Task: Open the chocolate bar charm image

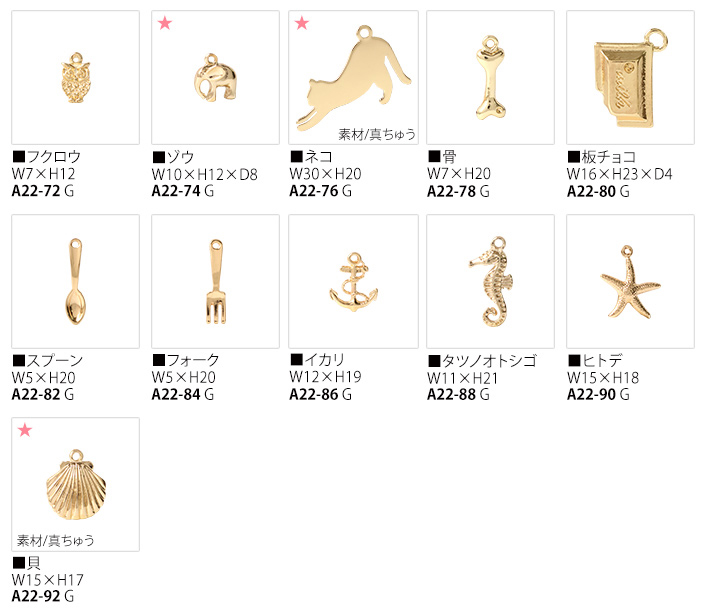Action: (x=630, y=77)
